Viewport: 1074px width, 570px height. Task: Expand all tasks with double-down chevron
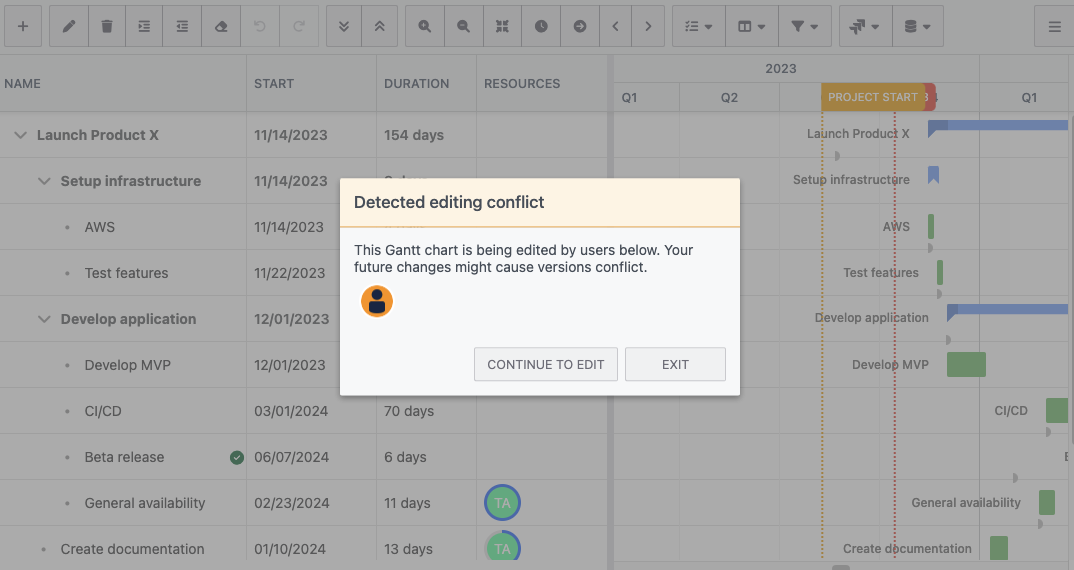345,27
